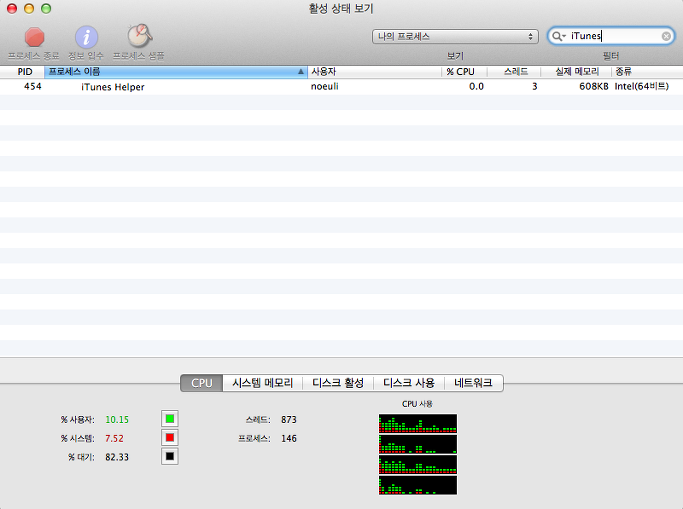The width and height of the screenshot is (683, 509).
Task: Click the 스레드 count 873
Action: (289, 420)
